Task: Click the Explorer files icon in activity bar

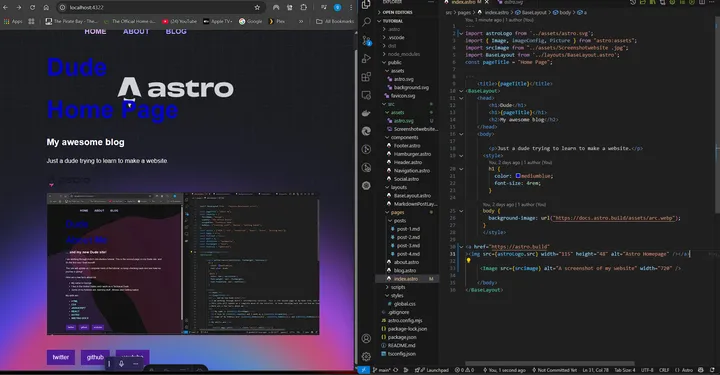Action: (366, 5)
